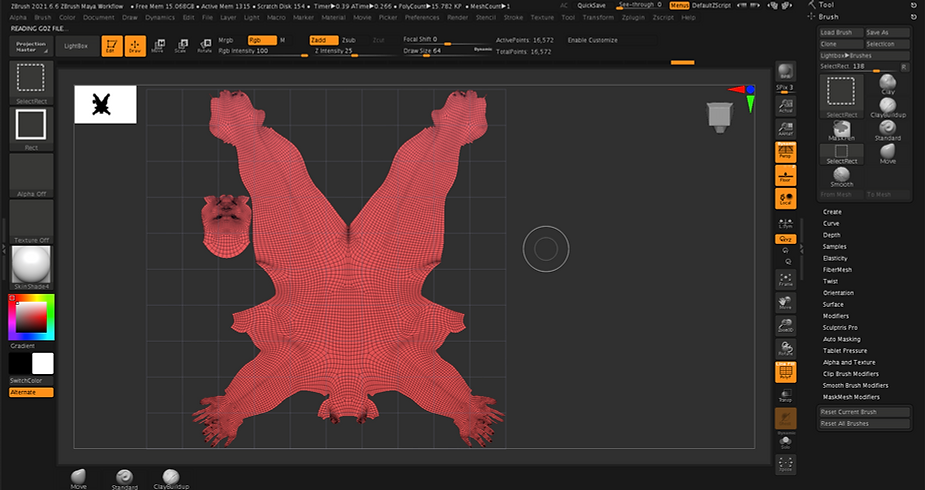Open the Rect stroke type thumbnail
Image resolution: width=925 pixels, height=490 pixels.
pos(31,128)
